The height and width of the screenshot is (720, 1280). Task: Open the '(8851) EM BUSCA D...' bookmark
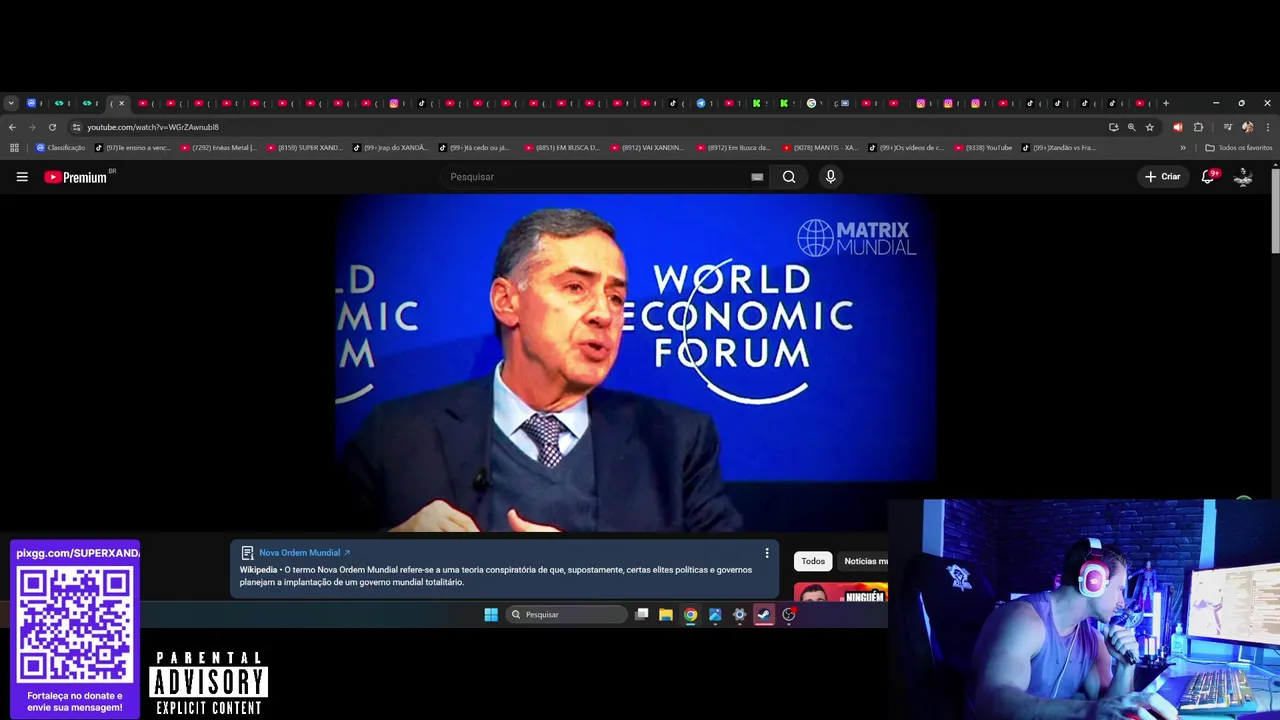(x=563, y=148)
